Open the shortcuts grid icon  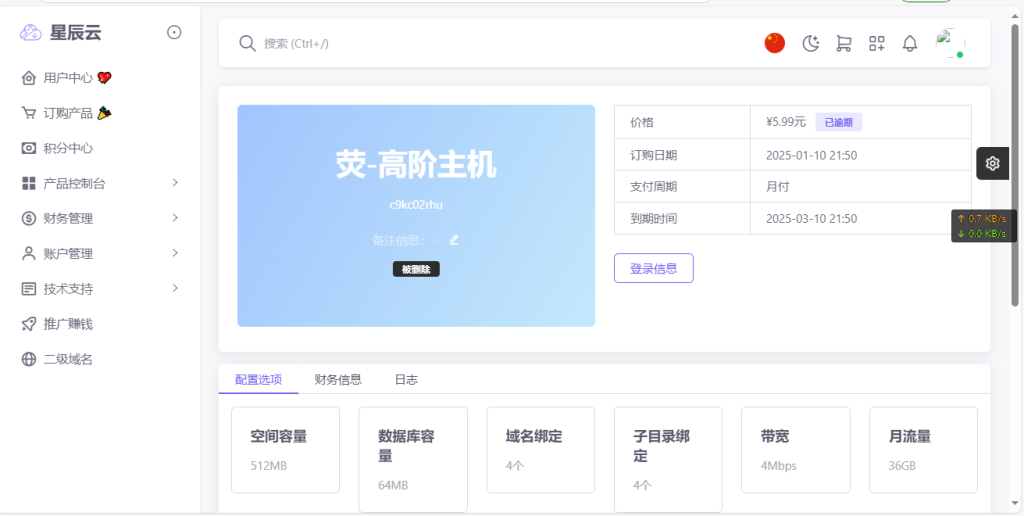877,43
